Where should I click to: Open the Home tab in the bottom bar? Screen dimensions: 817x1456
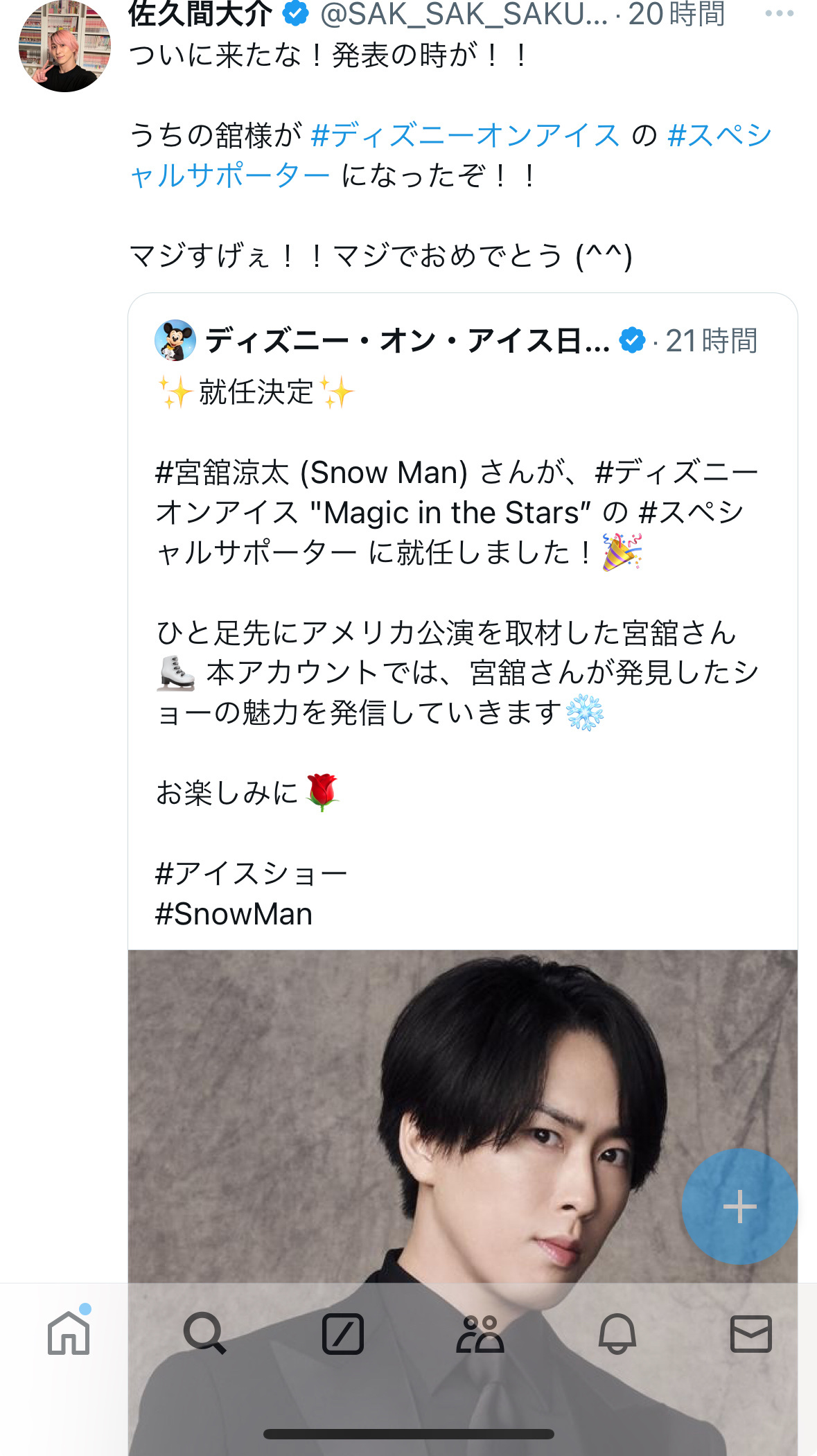point(69,1332)
